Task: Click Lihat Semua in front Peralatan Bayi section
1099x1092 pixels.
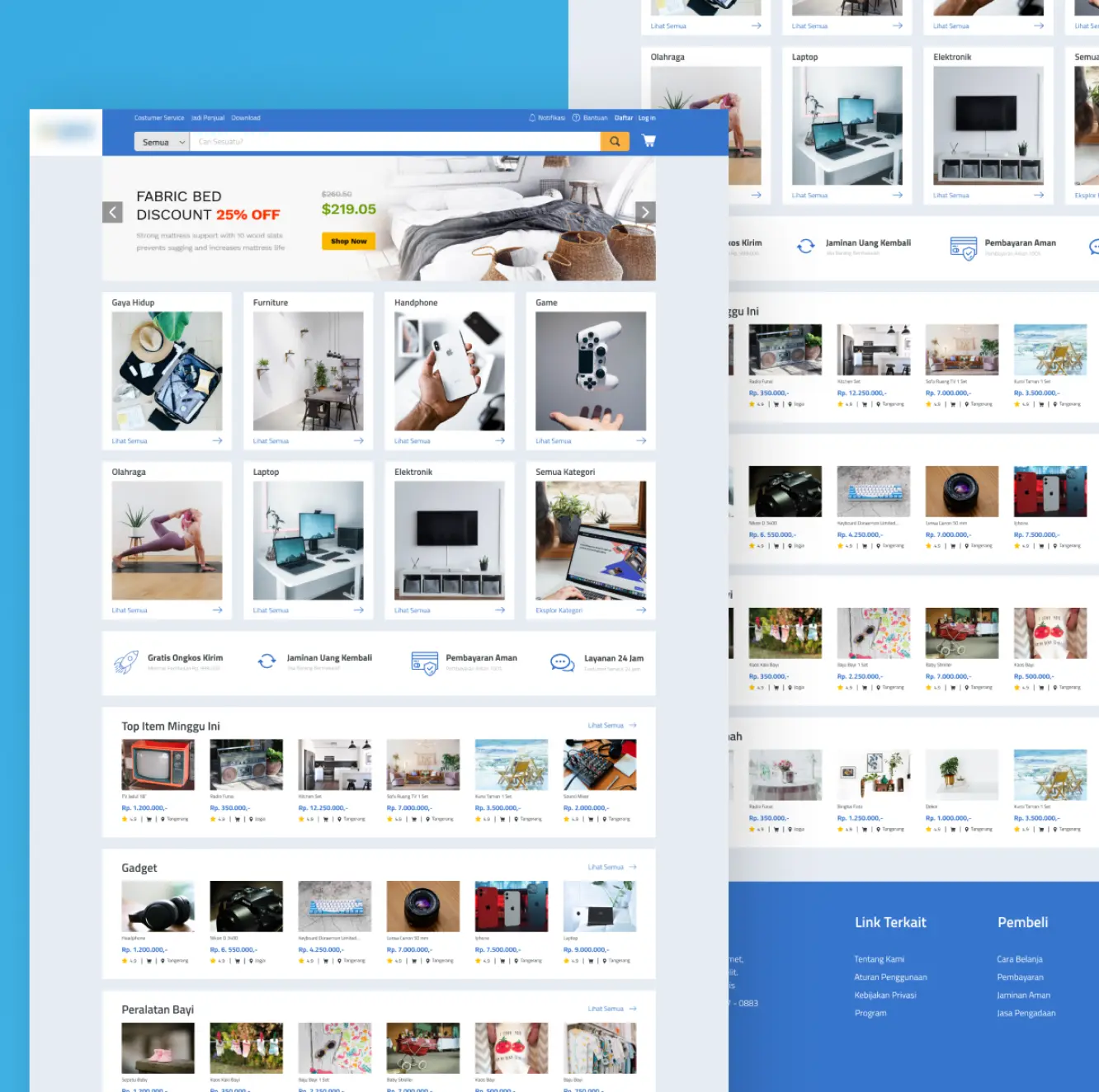Action: (606, 1010)
